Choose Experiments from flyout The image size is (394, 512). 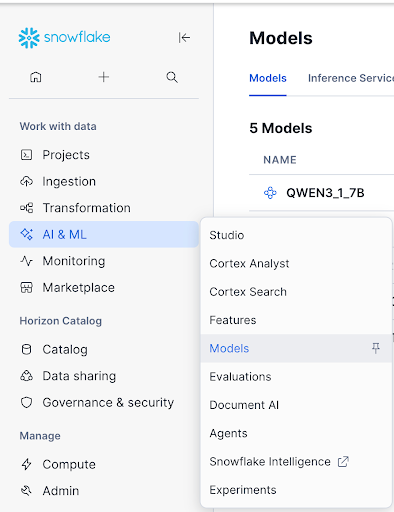[296, 490]
